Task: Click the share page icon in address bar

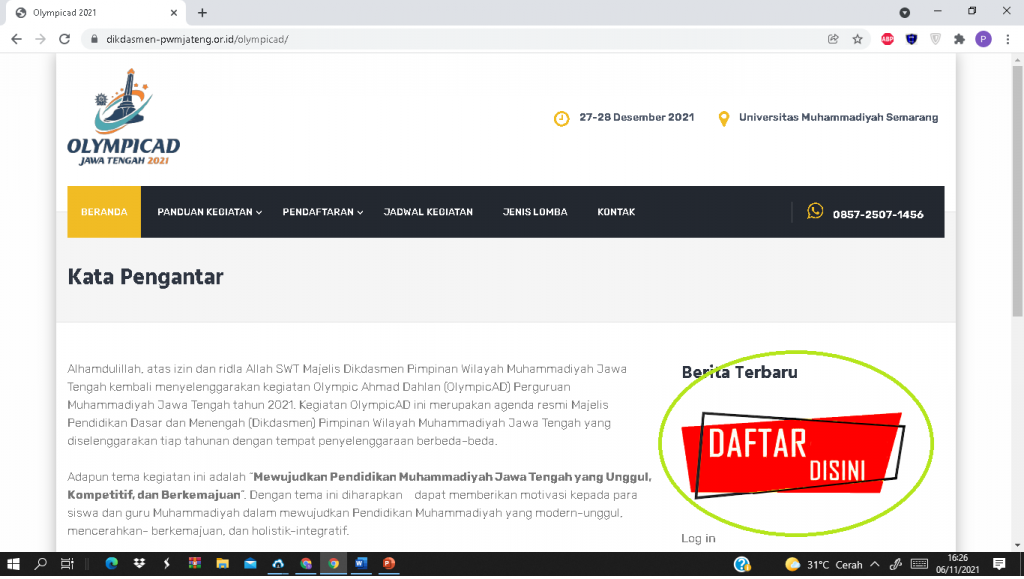Action: pyautogui.click(x=833, y=39)
